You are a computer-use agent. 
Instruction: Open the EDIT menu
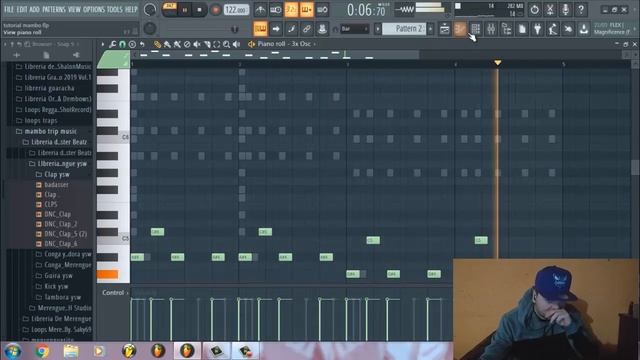tap(22, 9)
